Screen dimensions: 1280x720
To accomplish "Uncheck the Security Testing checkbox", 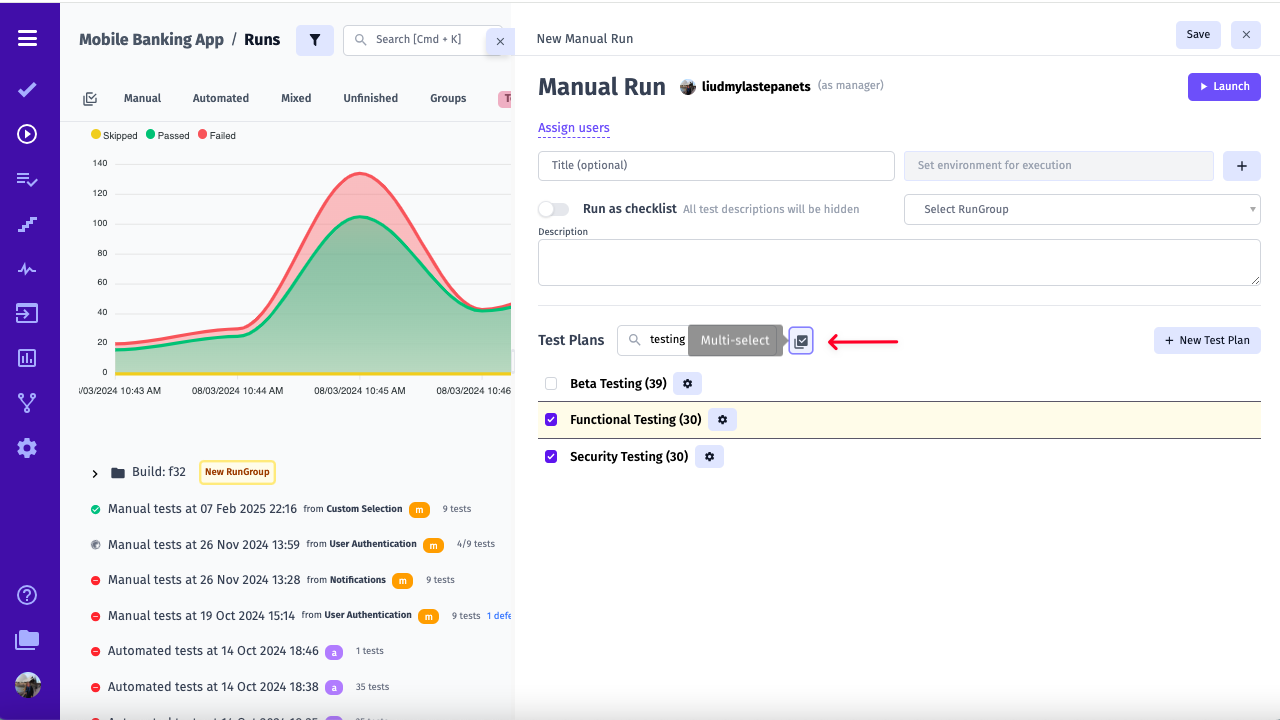I will [x=550, y=456].
